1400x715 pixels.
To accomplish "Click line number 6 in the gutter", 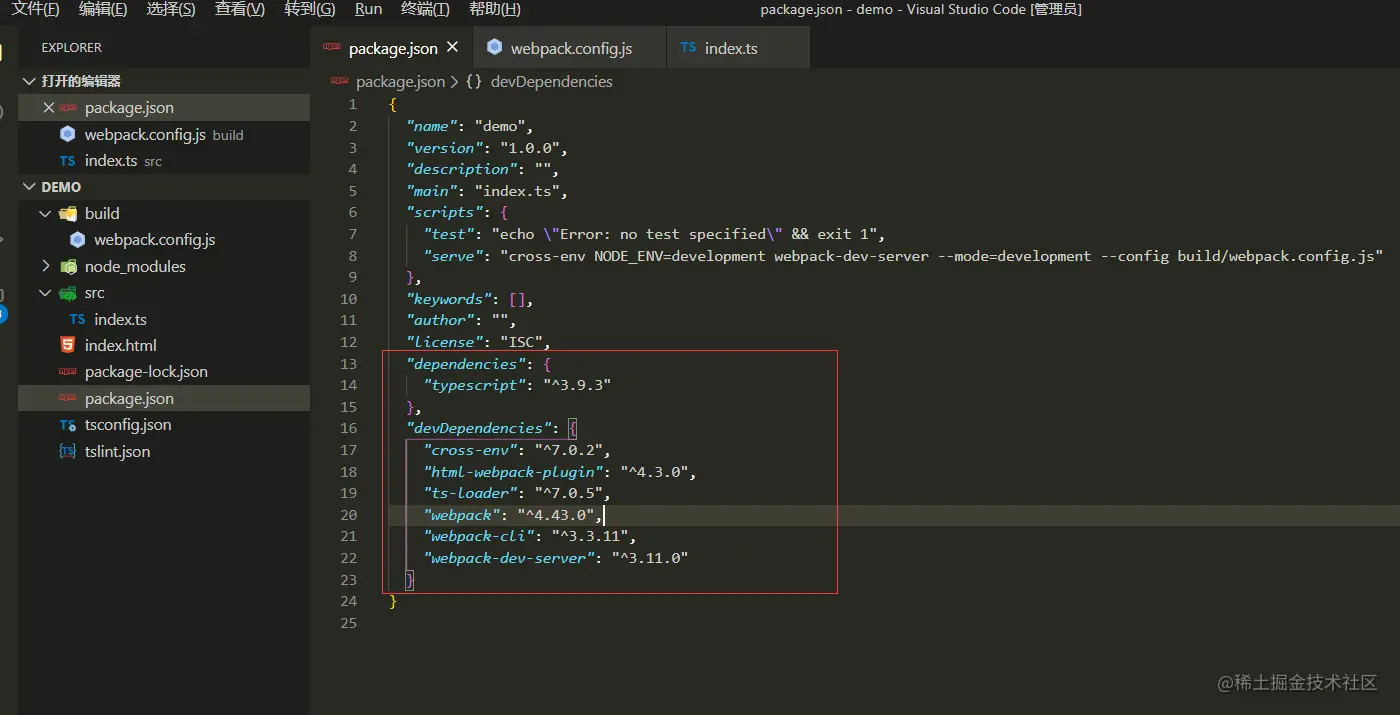I will coord(353,212).
